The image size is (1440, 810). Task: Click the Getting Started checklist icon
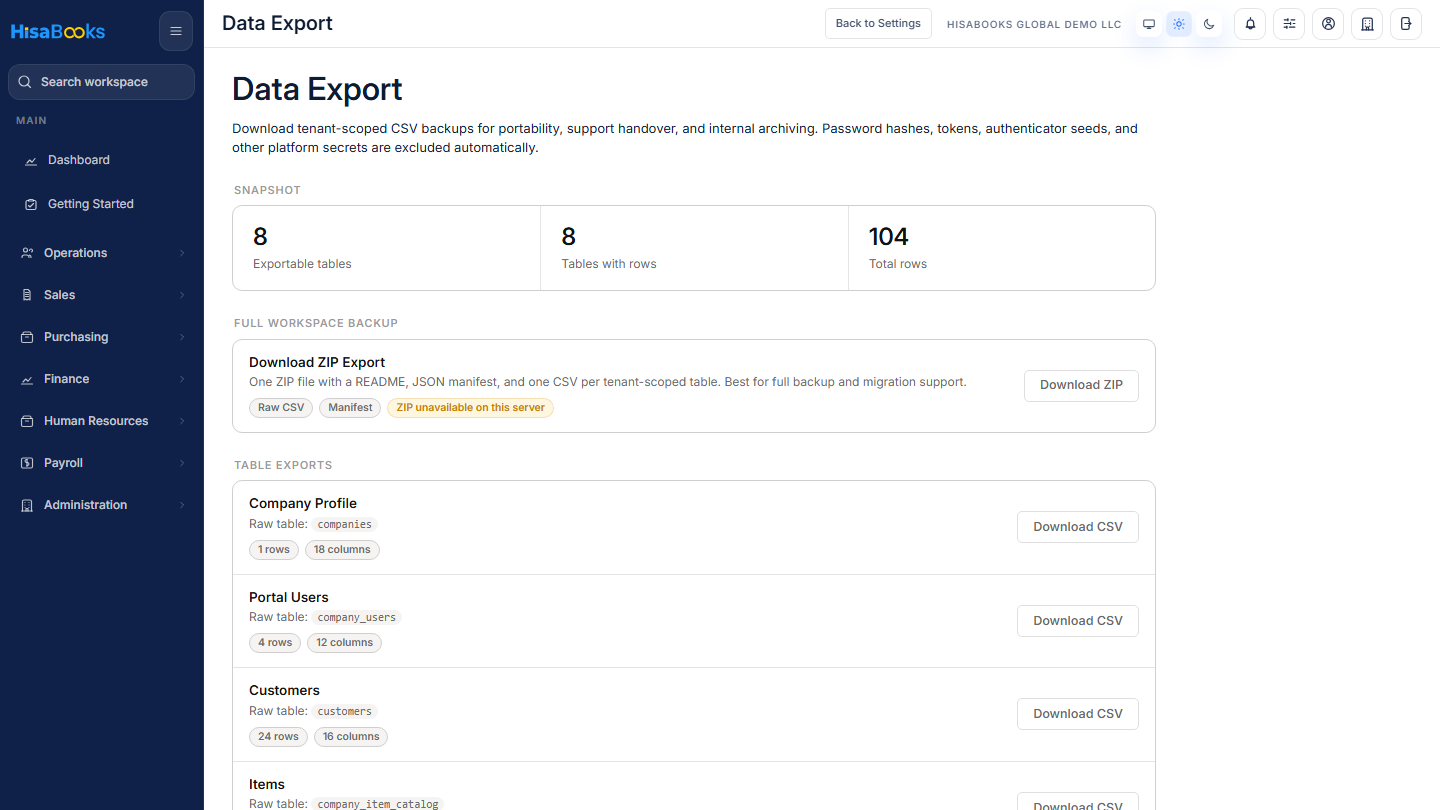pyautogui.click(x=31, y=204)
